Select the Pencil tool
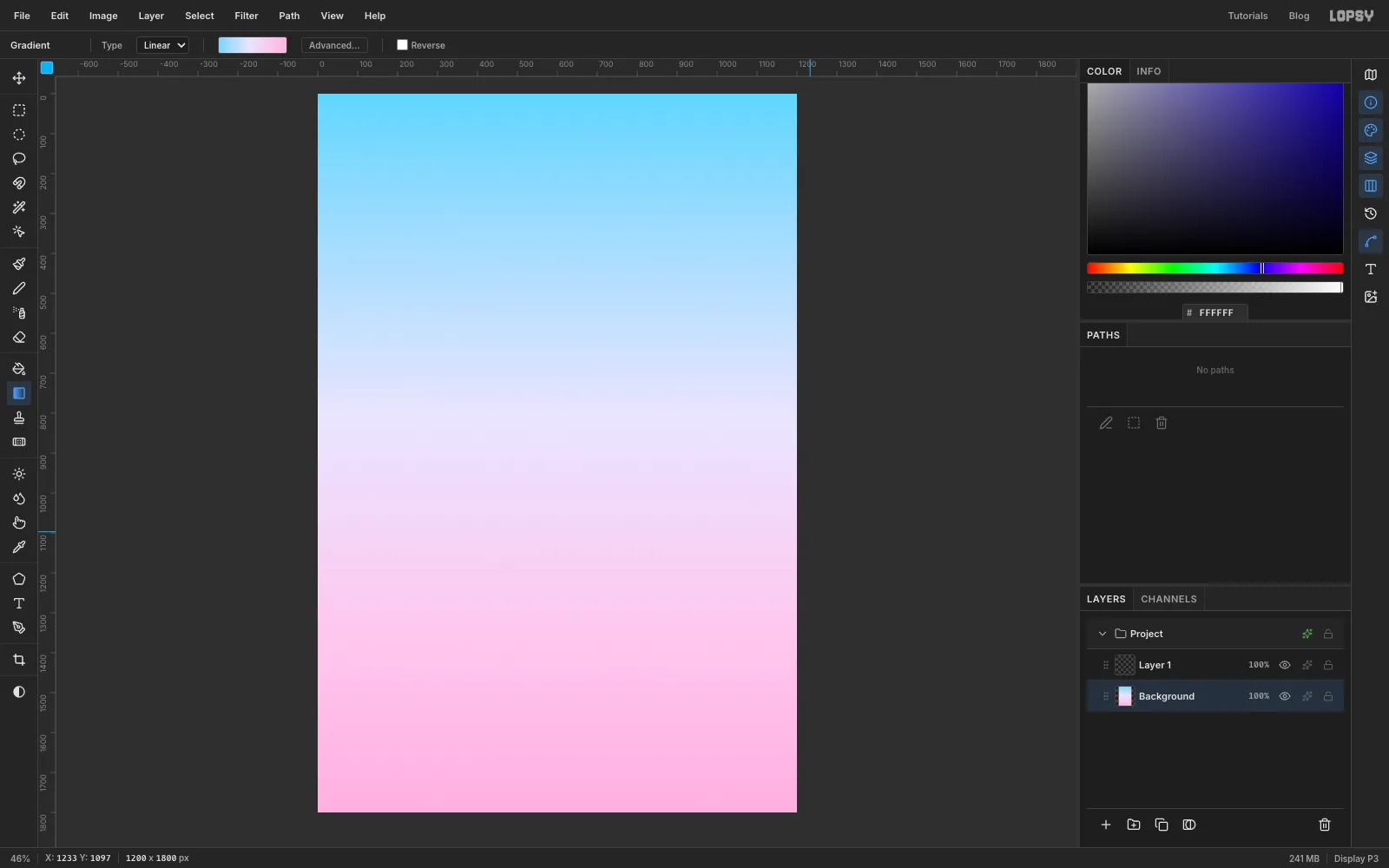The height and width of the screenshot is (868, 1389). point(19,288)
